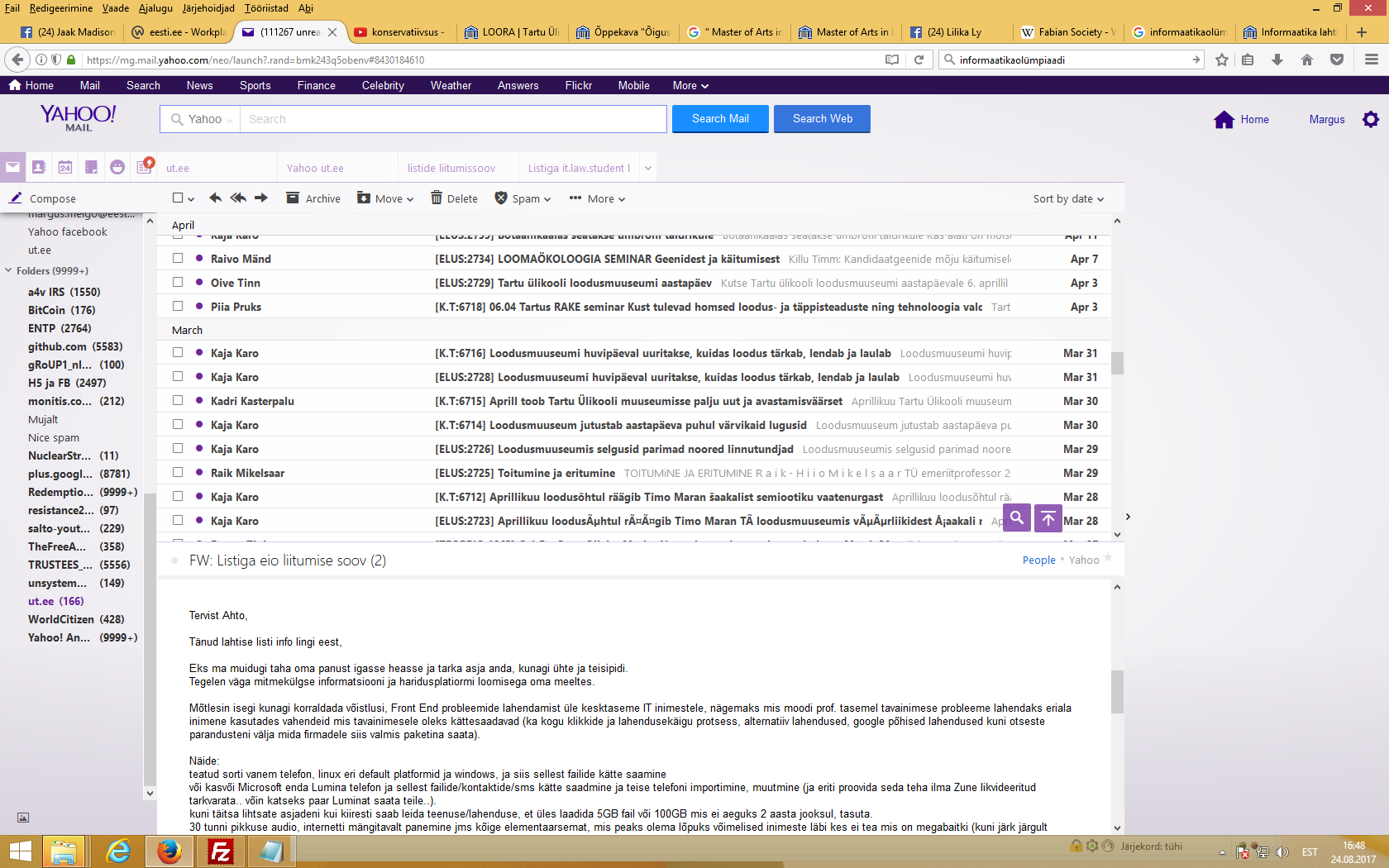Open Windows File Explorer from taskbar
Viewport: 1389px width, 868px height.
pos(64,851)
